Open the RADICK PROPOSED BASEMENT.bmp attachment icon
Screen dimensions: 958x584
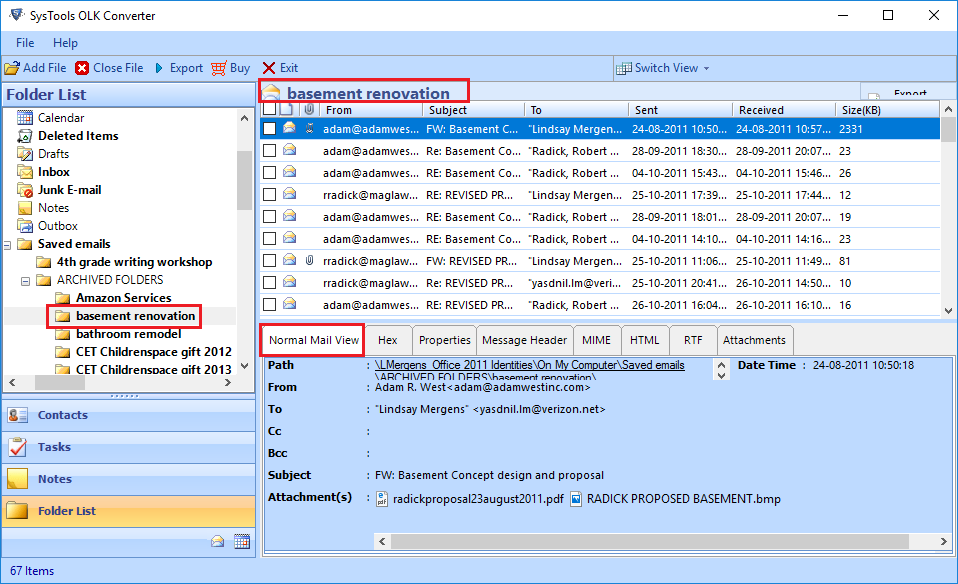coord(576,499)
